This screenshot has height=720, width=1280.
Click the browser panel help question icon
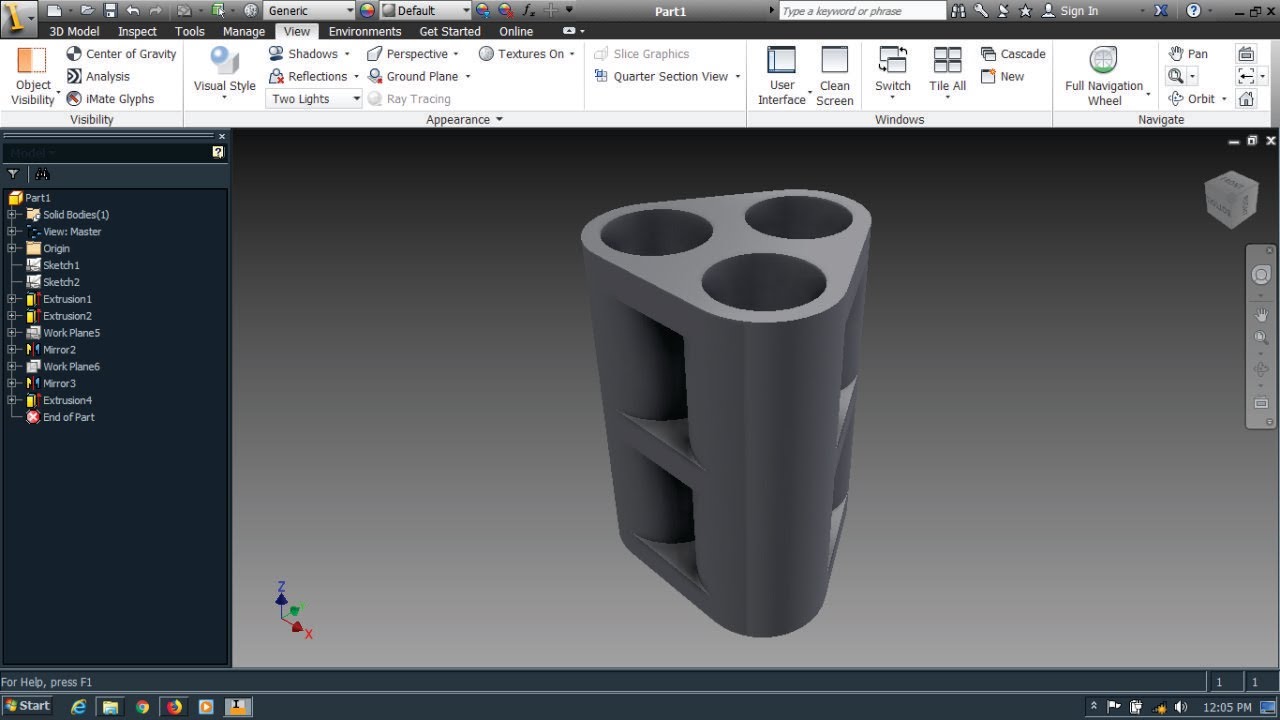[x=218, y=152]
